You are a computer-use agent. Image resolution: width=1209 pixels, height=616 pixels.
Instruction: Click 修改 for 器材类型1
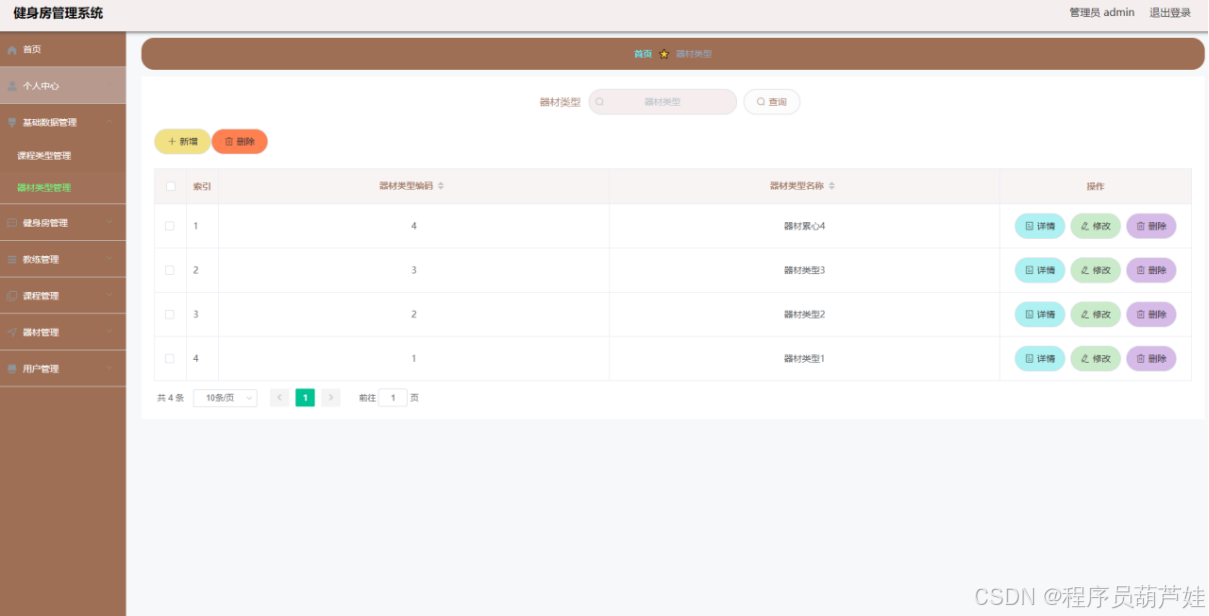tap(1096, 358)
